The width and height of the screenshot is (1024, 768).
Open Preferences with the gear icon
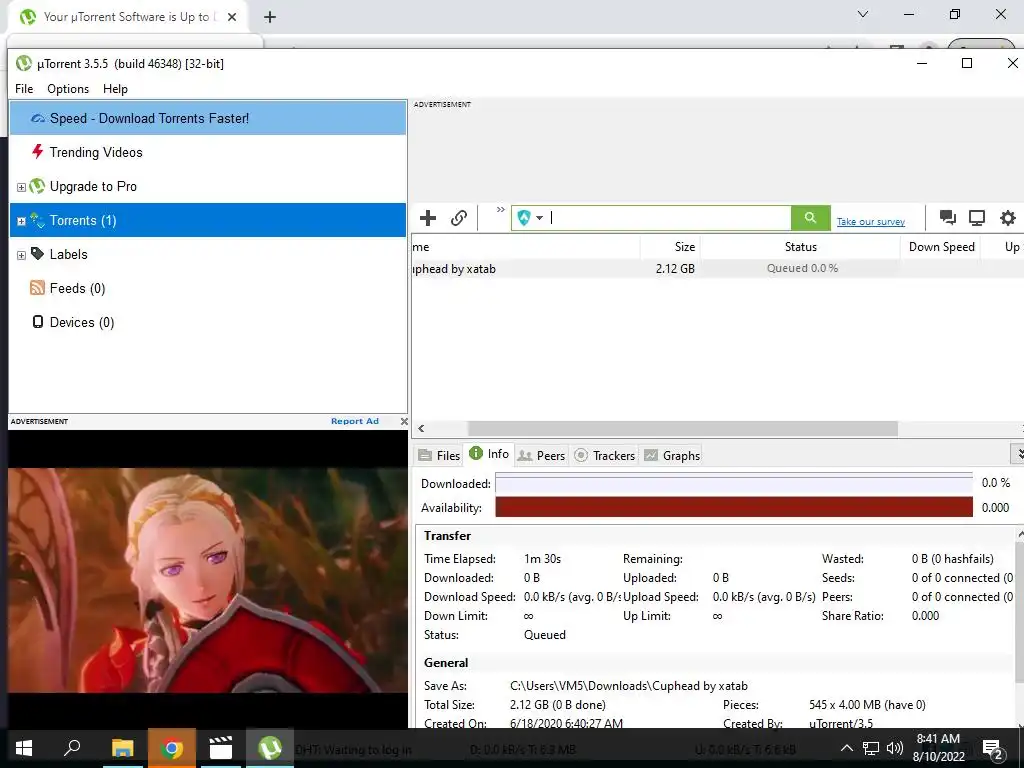(1008, 217)
